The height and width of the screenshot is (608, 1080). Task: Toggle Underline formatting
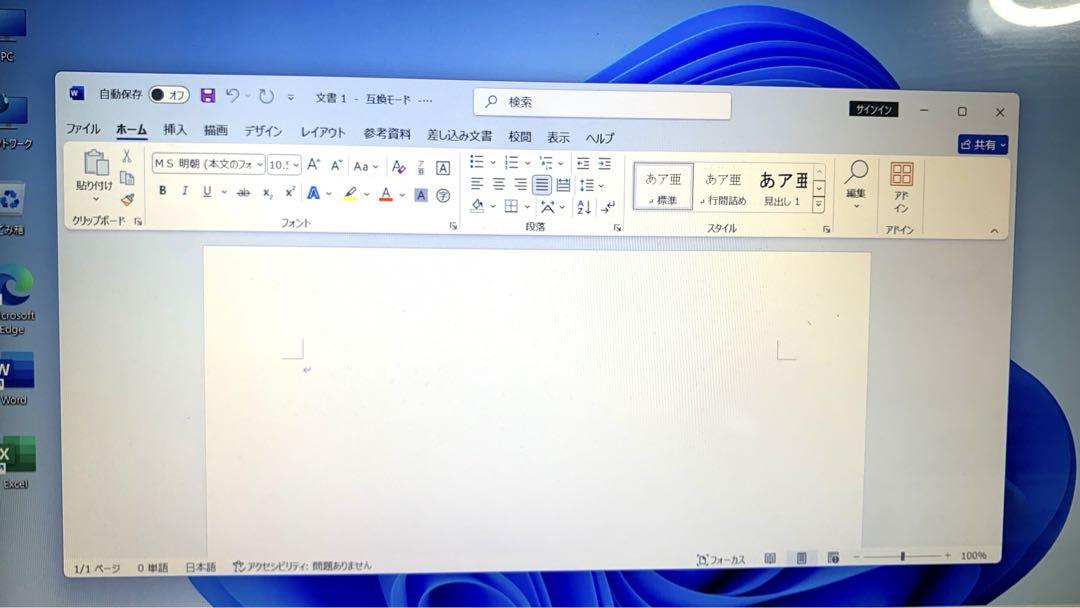(x=207, y=191)
